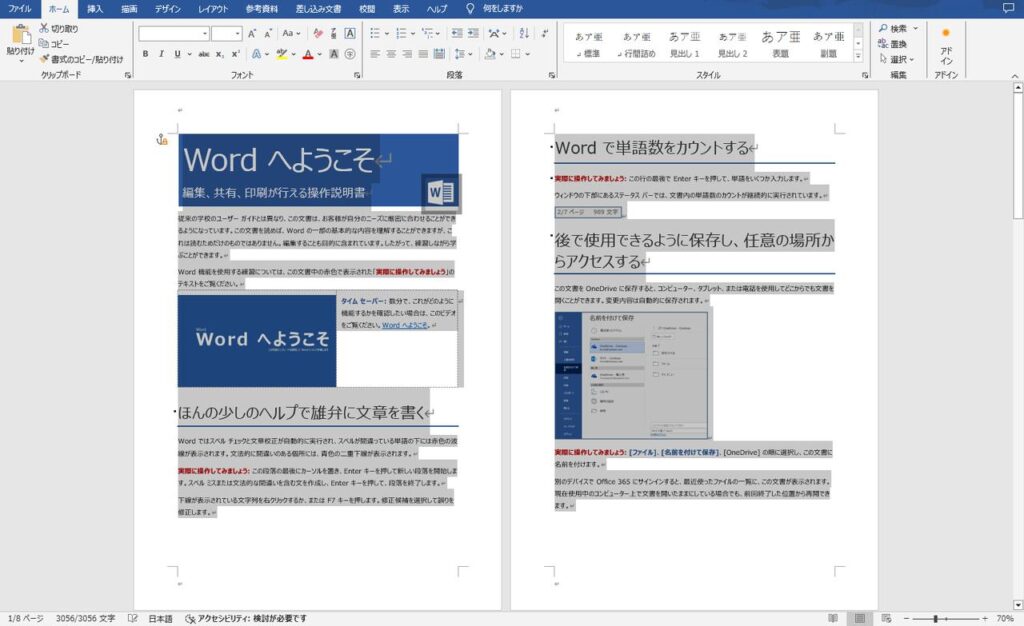
Task: Open the font size dropdown
Action: click(x=227, y=33)
